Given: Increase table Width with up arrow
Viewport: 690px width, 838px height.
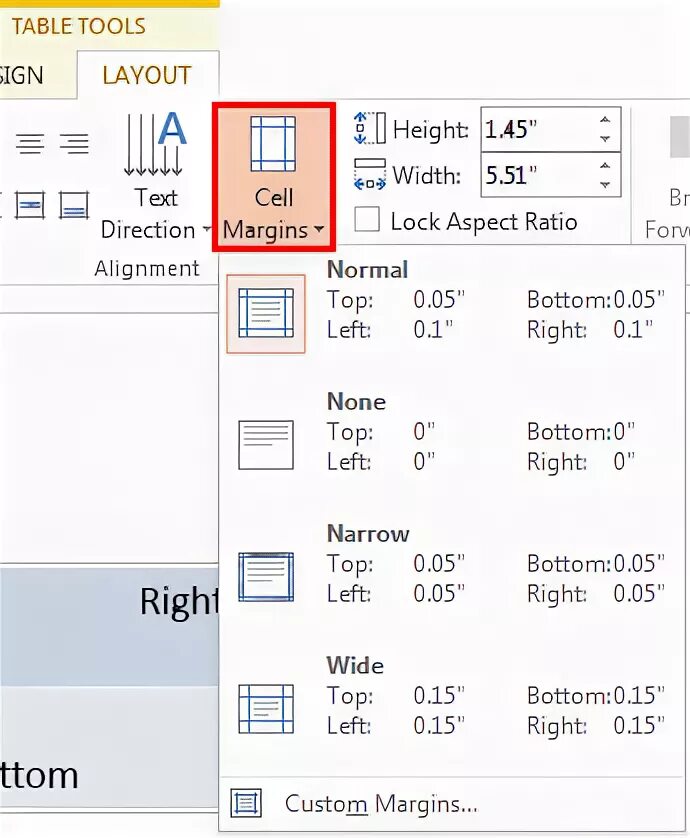Looking at the screenshot, I should pos(604,165).
